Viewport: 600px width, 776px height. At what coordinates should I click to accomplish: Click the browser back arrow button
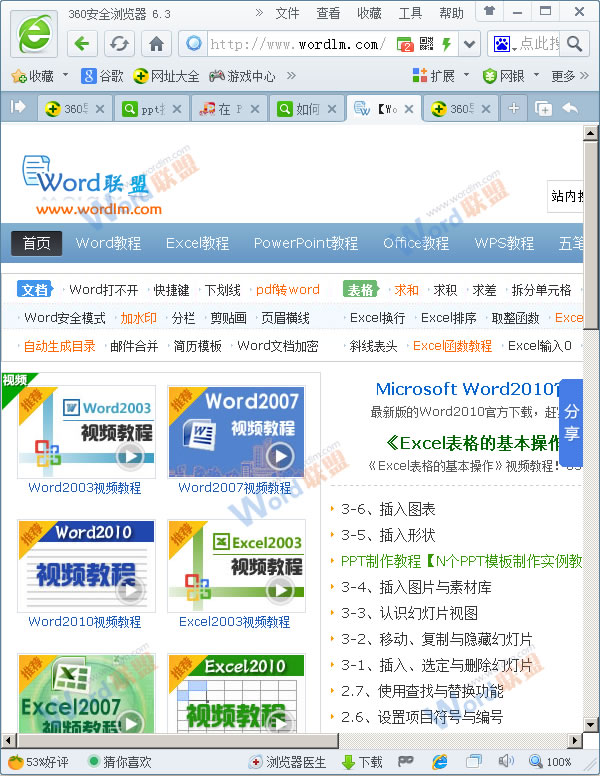tap(82, 44)
